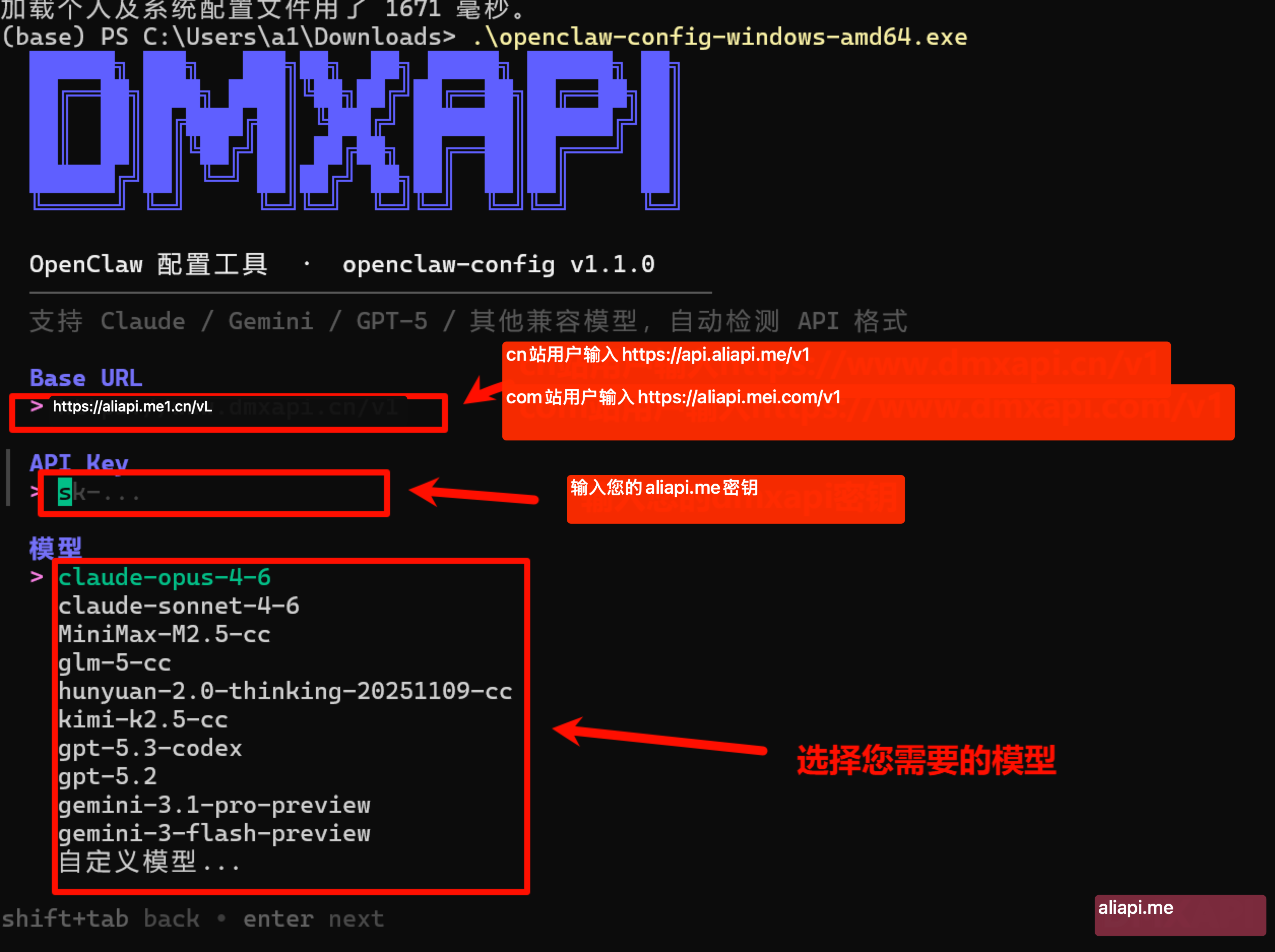
Task: Focus the API Key field showing sk-...
Action: pos(214,493)
